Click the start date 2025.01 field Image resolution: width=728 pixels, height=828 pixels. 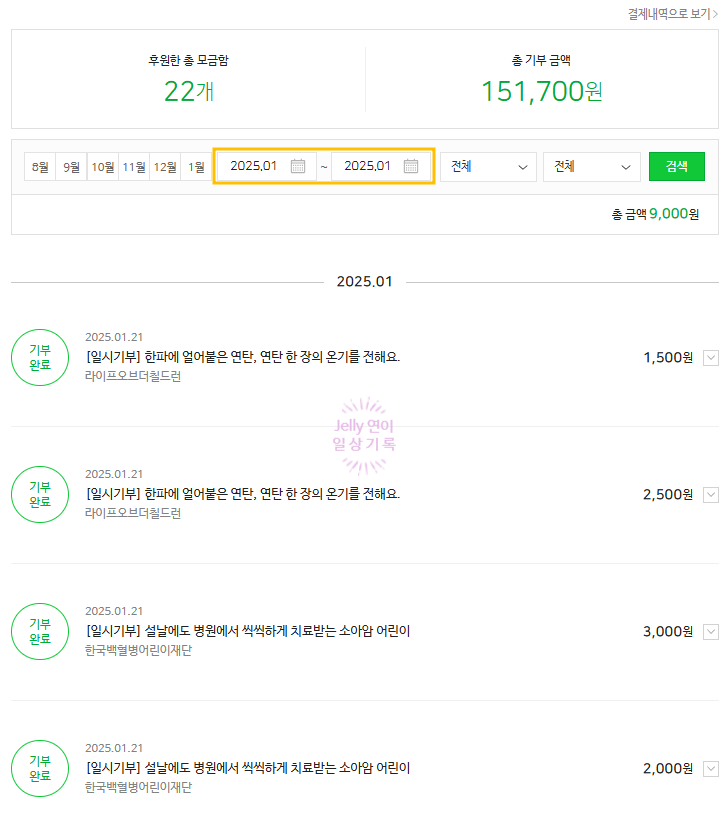click(254, 166)
